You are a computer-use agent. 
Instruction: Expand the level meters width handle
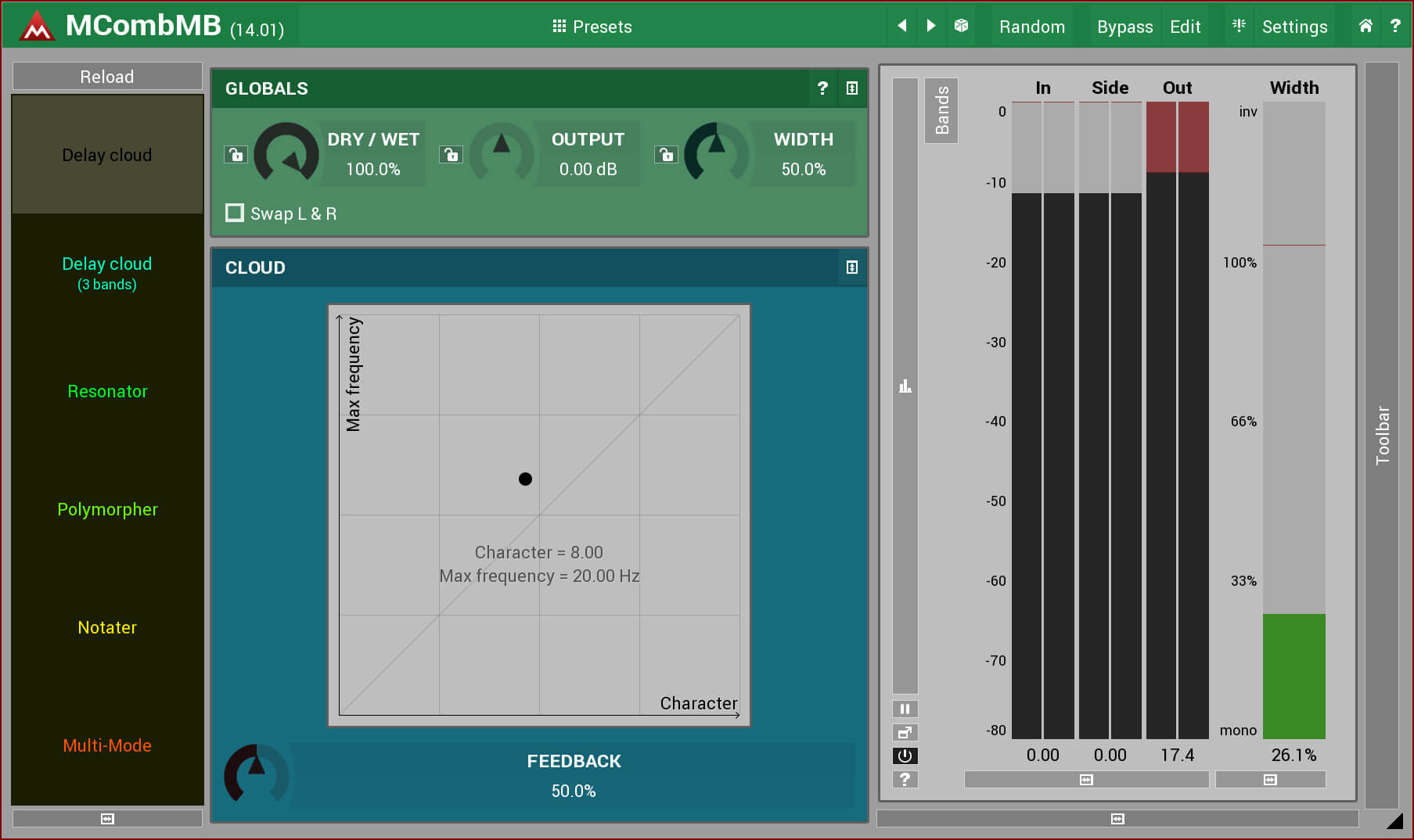(x=1086, y=780)
